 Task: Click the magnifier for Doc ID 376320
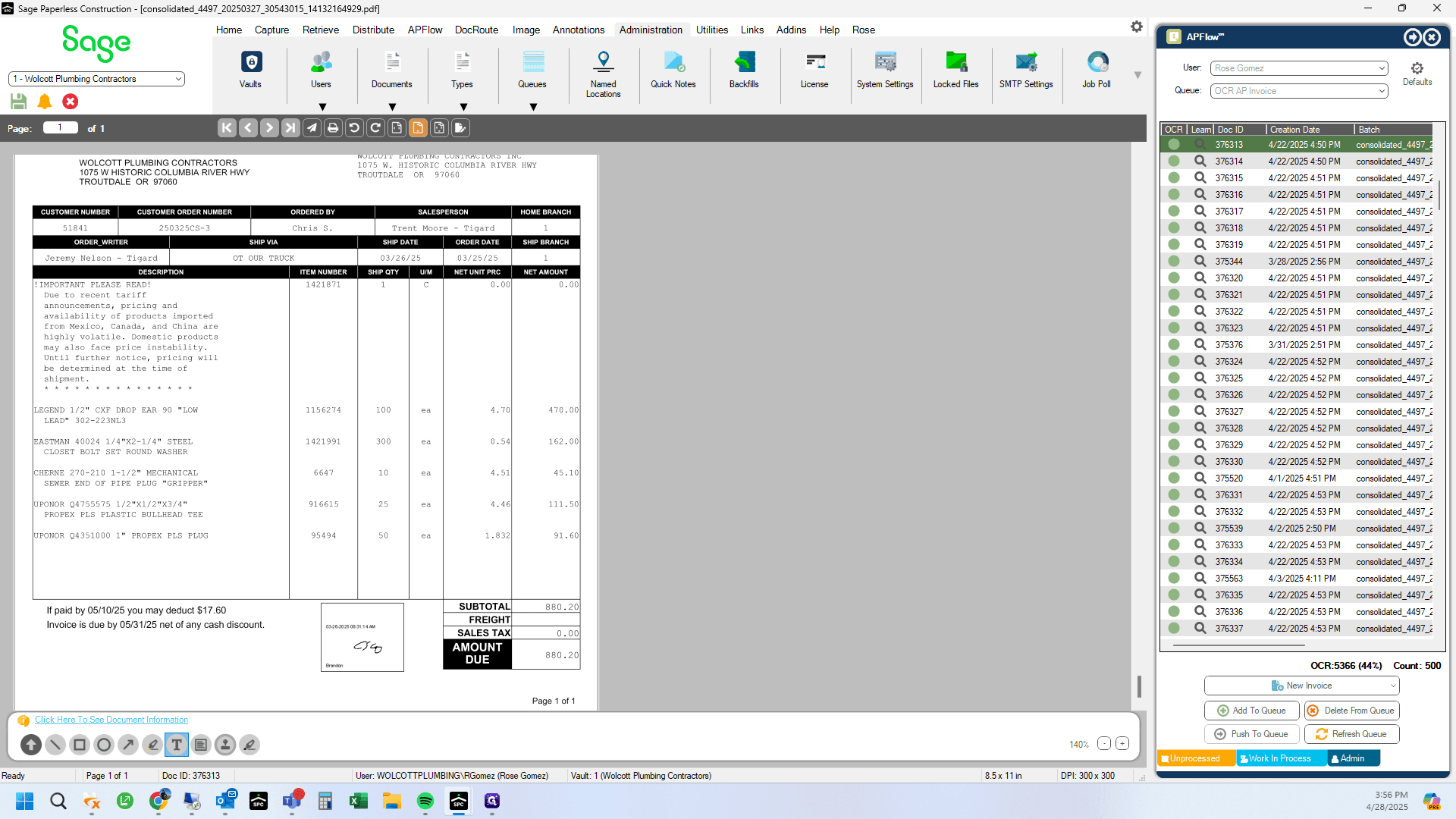coord(1200,278)
